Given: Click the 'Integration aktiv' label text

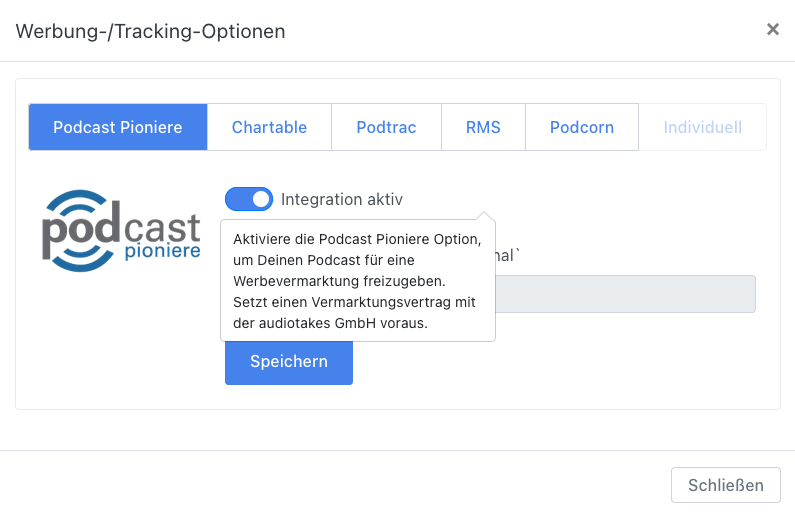Looking at the screenshot, I should [342, 199].
